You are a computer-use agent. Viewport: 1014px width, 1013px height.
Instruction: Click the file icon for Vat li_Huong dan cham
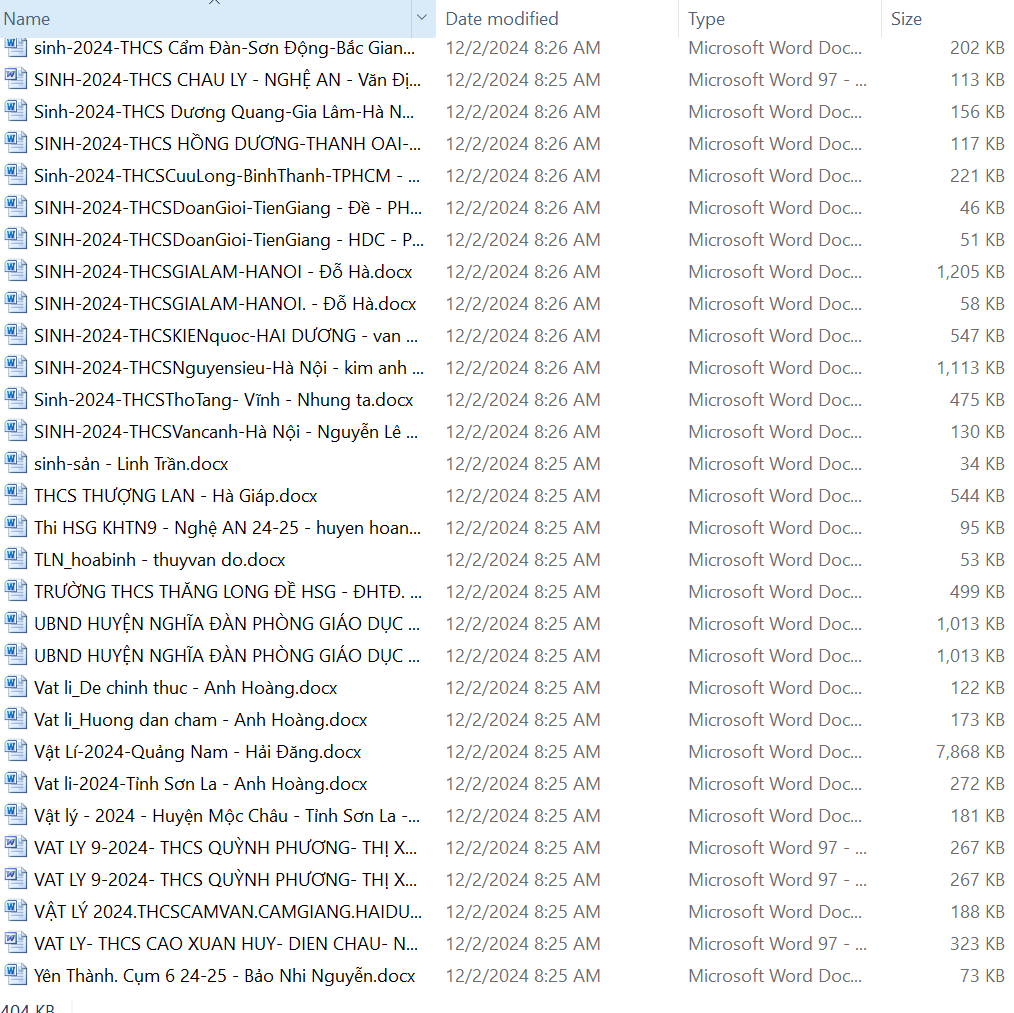16,719
